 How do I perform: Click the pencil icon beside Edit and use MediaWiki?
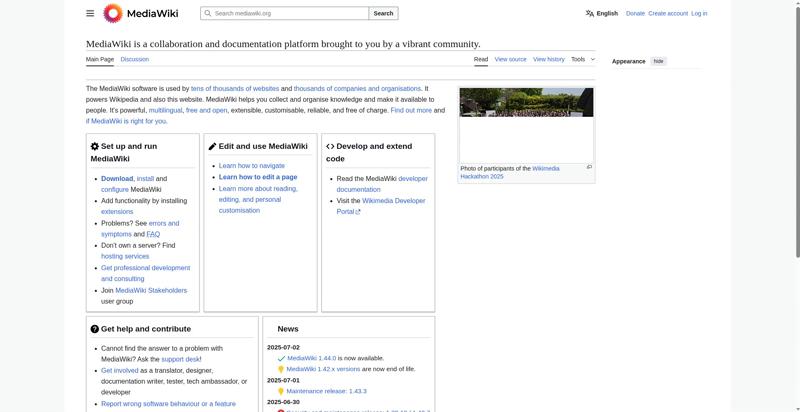tap(213, 146)
